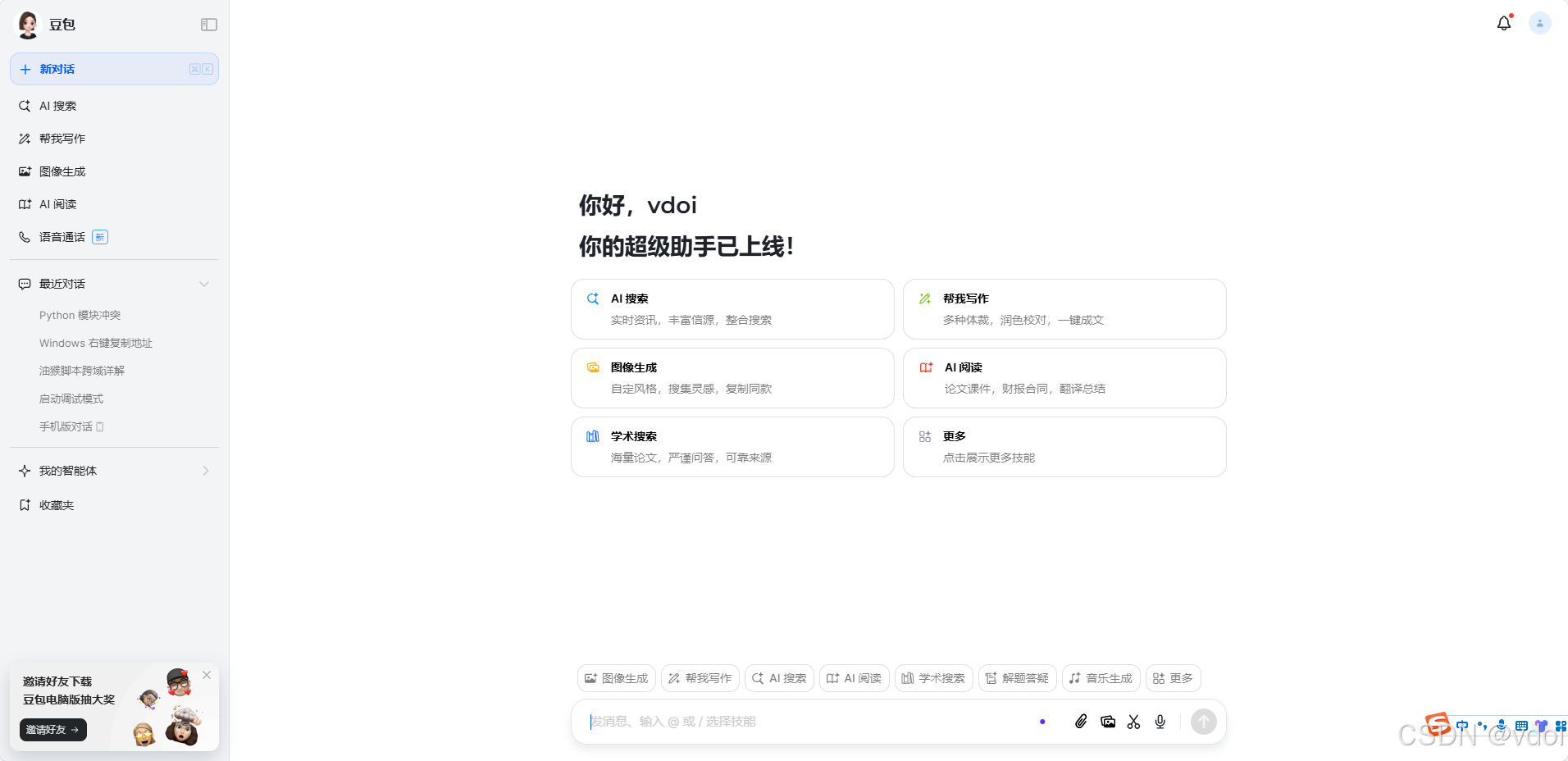
Task: Open 图像生成 in the sidebar
Action: click(x=114, y=171)
